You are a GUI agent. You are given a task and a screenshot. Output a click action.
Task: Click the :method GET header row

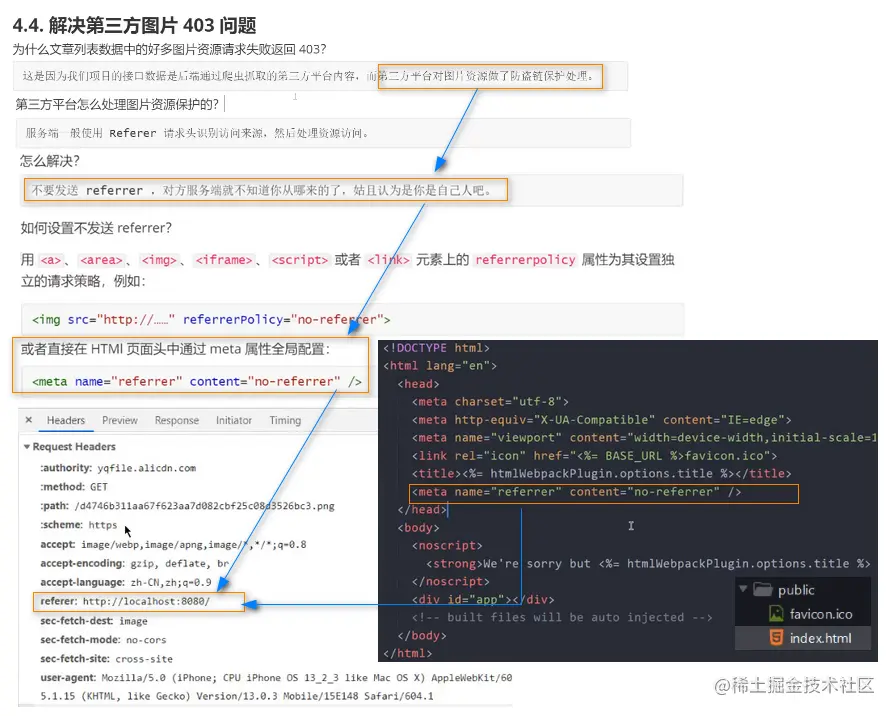74,487
